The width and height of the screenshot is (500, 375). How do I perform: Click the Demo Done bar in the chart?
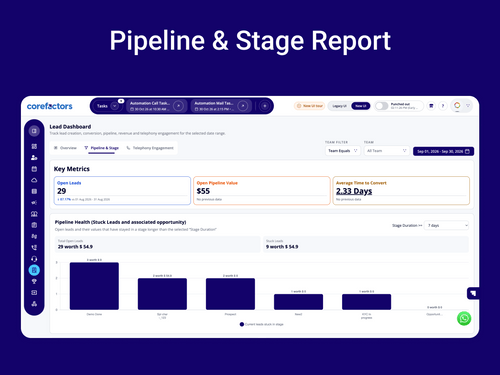pyautogui.click(x=94, y=286)
